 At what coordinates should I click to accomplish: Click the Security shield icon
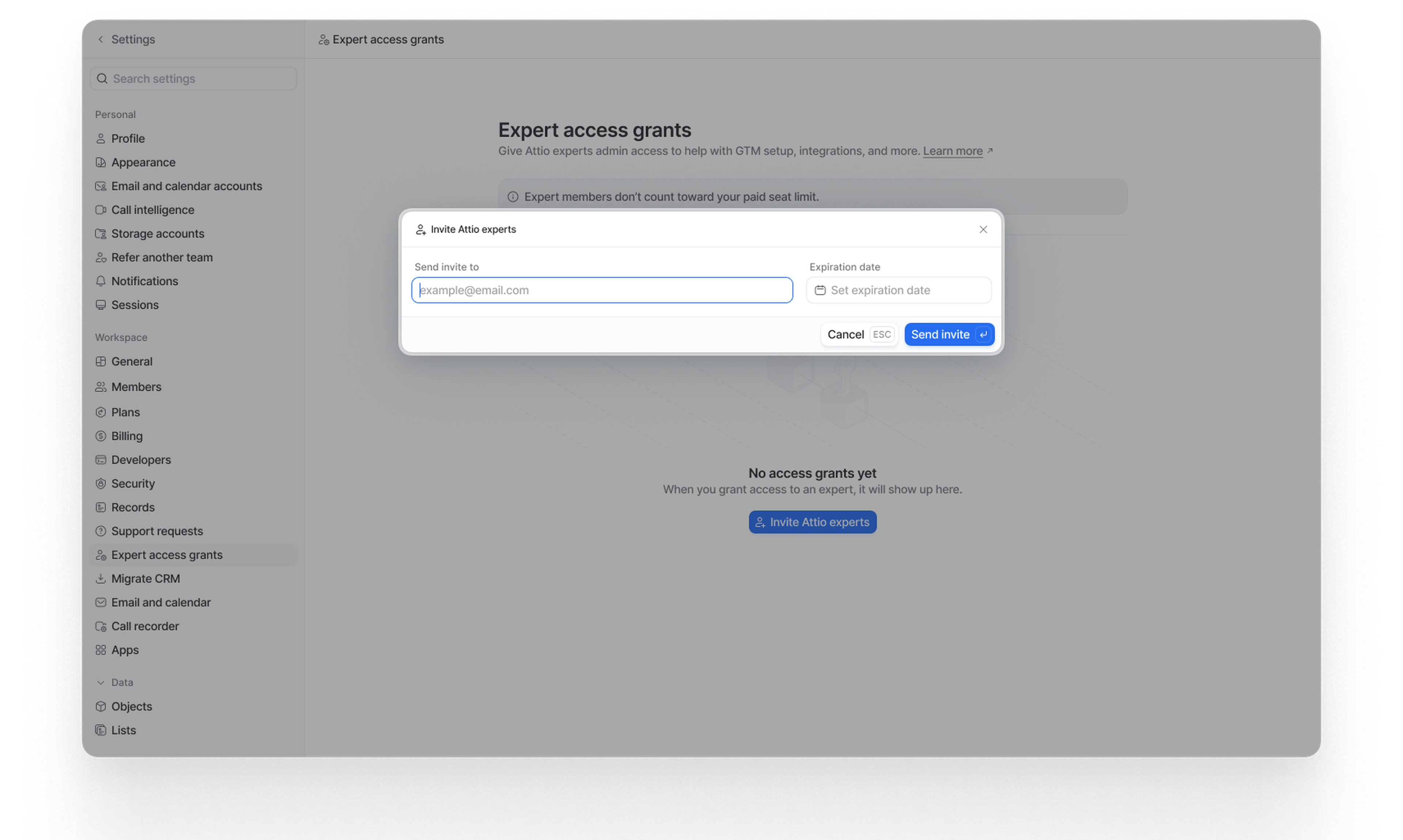coord(101,483)
